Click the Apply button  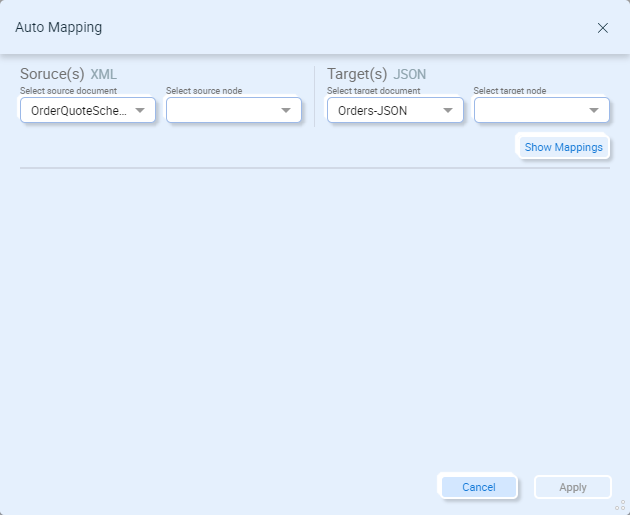(x=573, y=487)
